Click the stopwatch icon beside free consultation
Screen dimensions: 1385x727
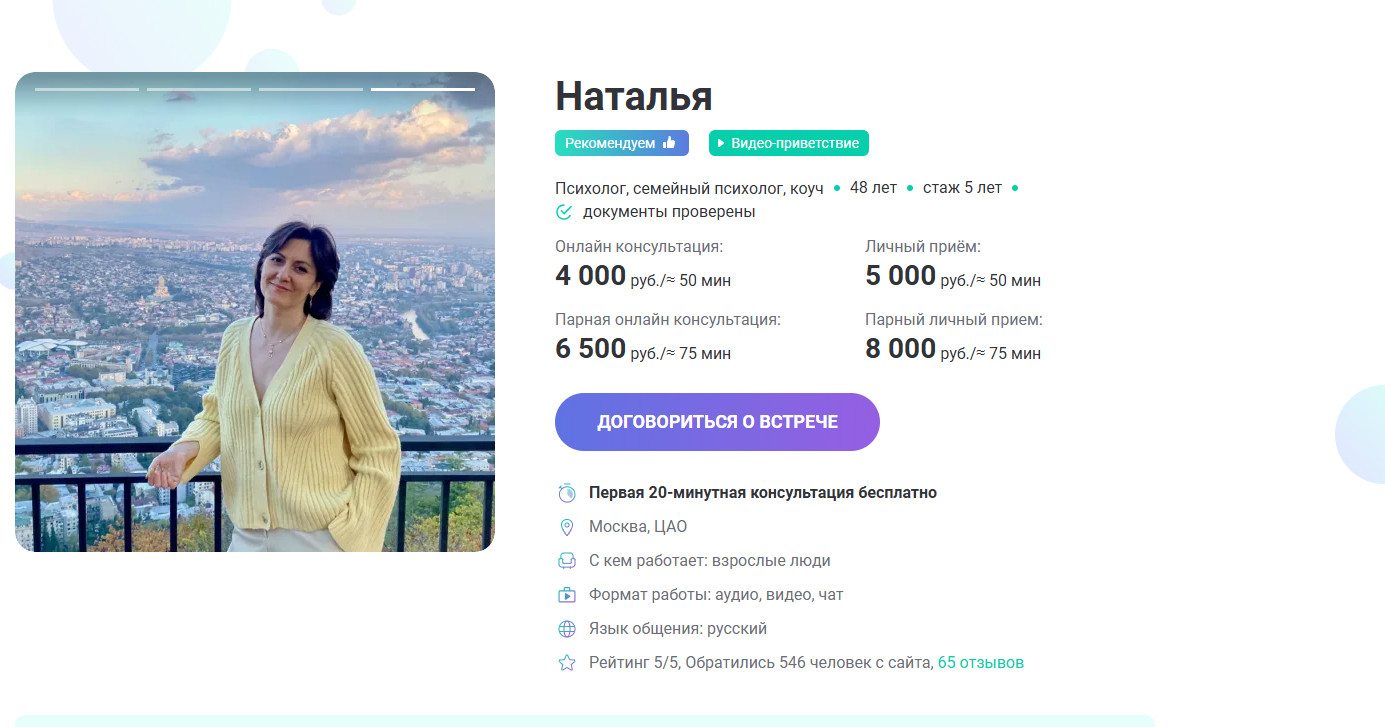[567, 493]
